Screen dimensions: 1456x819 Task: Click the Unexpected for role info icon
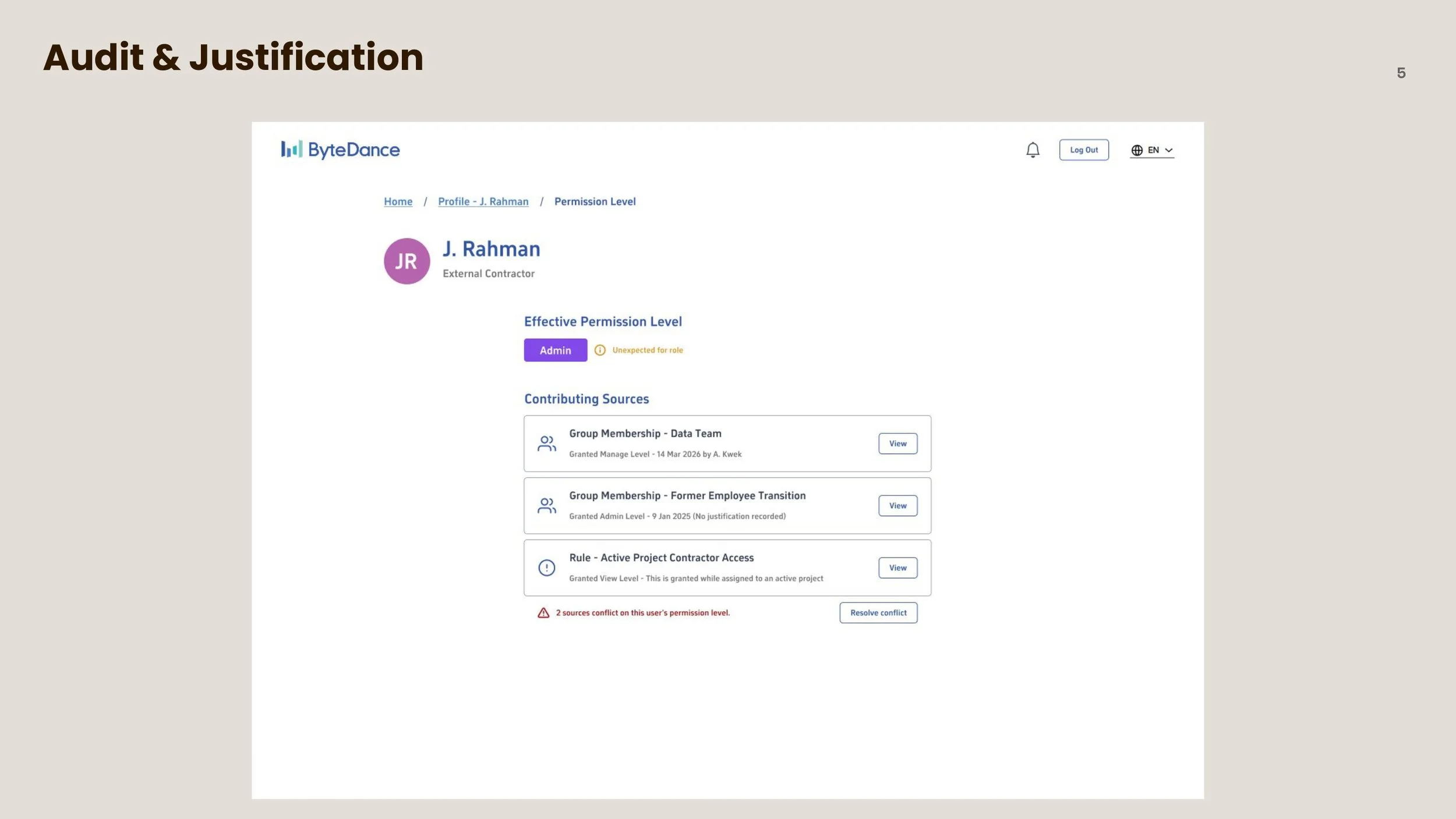pos(600,350)
